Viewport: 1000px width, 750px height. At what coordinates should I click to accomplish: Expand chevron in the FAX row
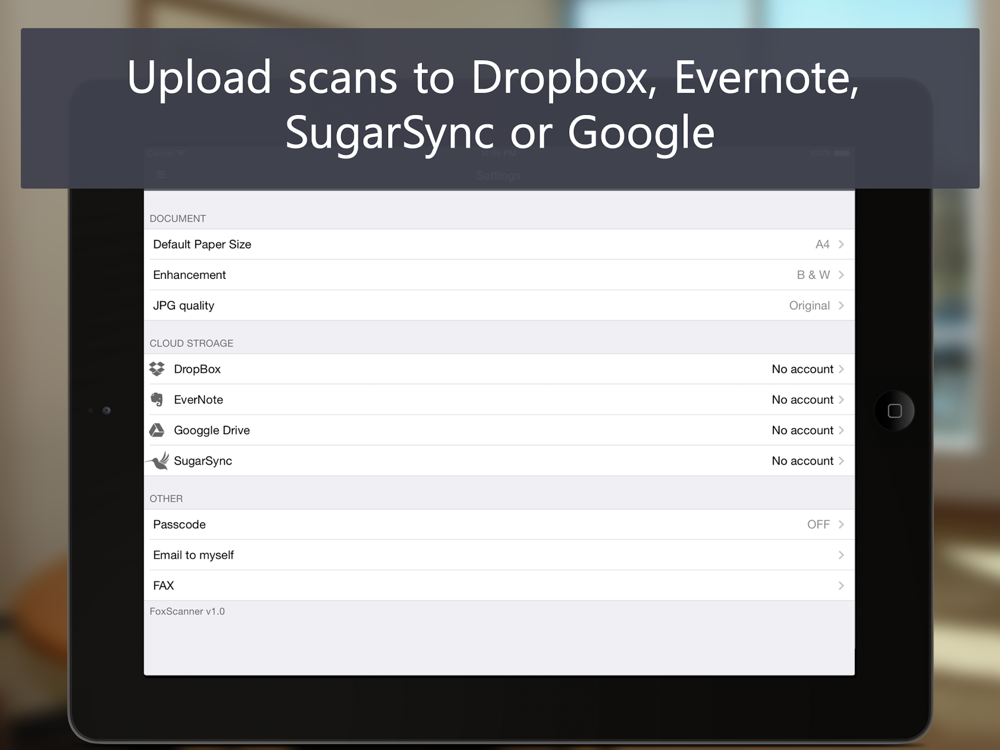(x=841, y=585)
